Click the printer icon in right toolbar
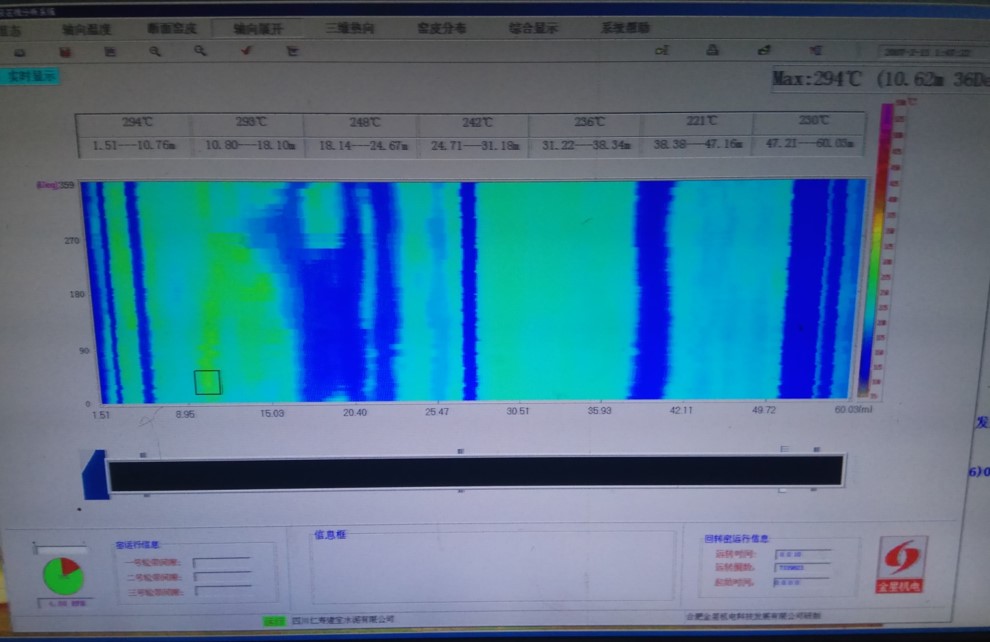This screenshot has height=642, width=990. click(712, 50)
